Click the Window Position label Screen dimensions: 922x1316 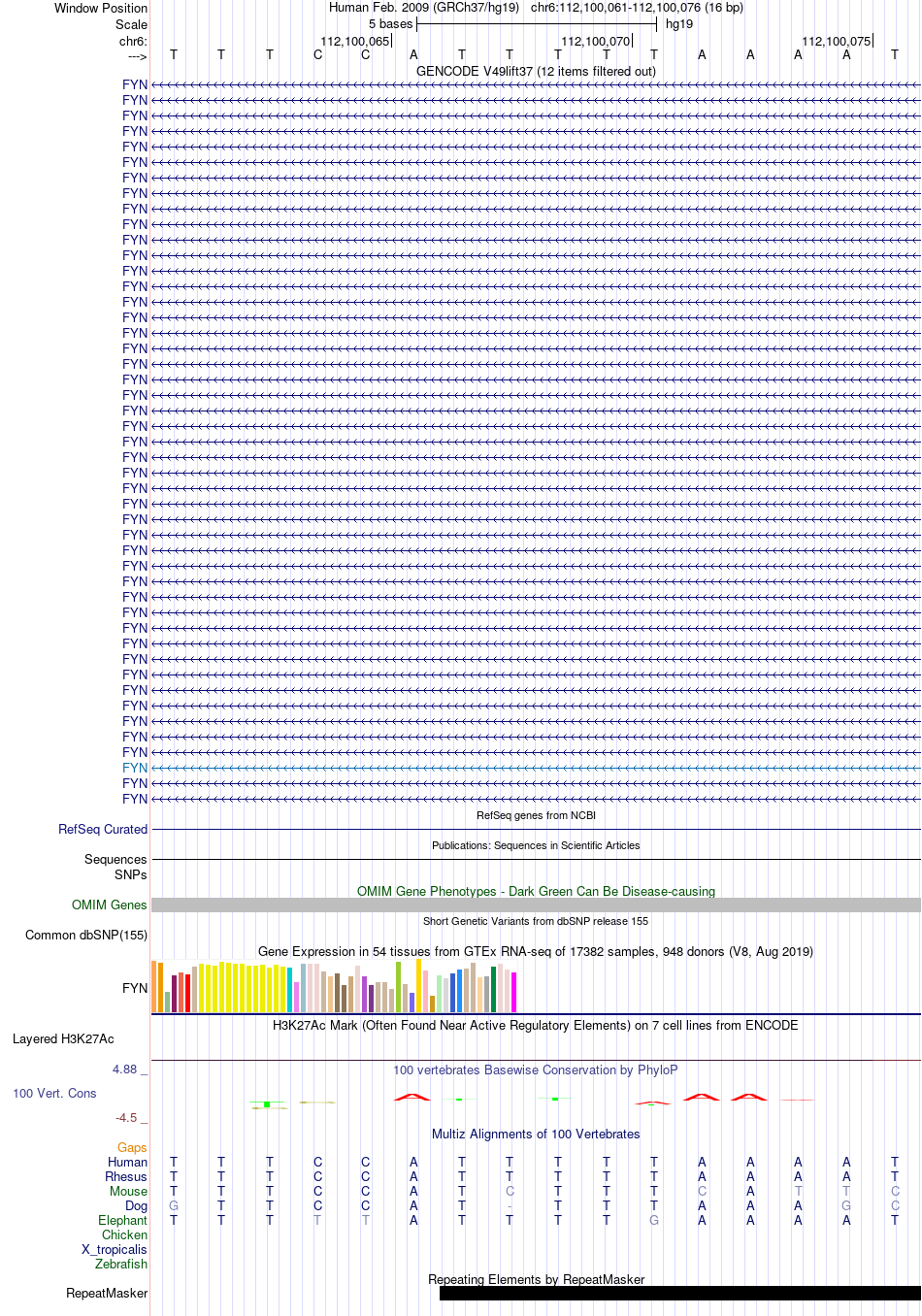click(101, 8)
